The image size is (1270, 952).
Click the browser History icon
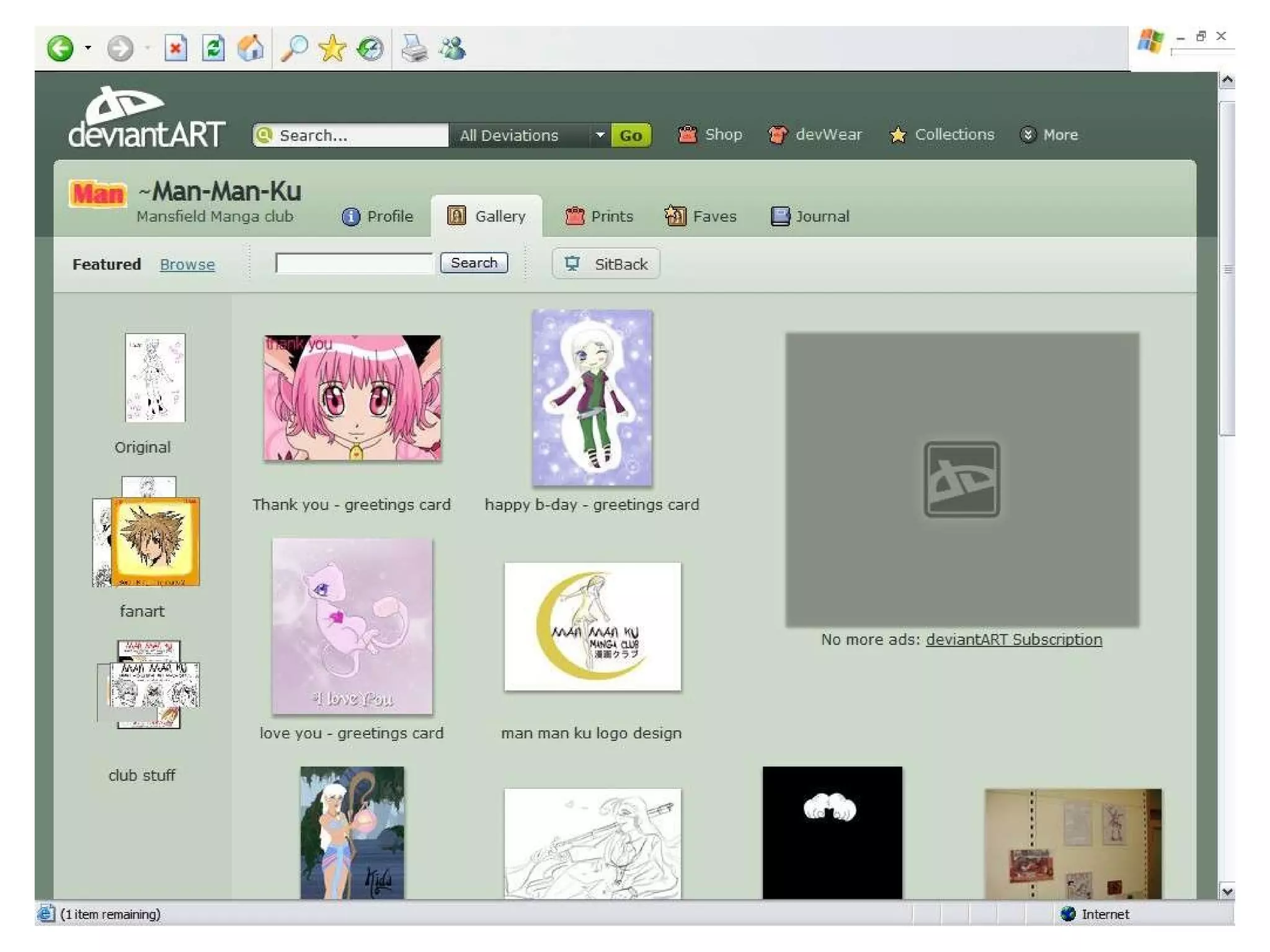pyautogui.click(x=370, y=48)
